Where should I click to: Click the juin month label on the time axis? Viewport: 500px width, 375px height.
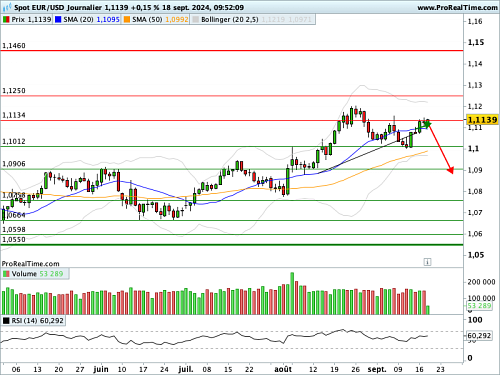point(101,369)
